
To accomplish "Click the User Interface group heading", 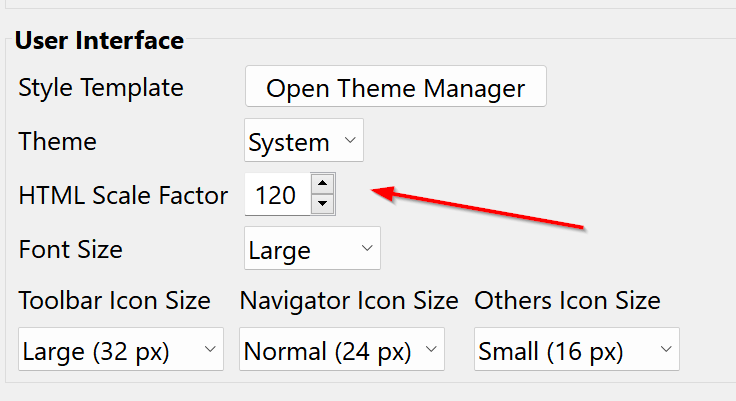I will pos(100,40).
